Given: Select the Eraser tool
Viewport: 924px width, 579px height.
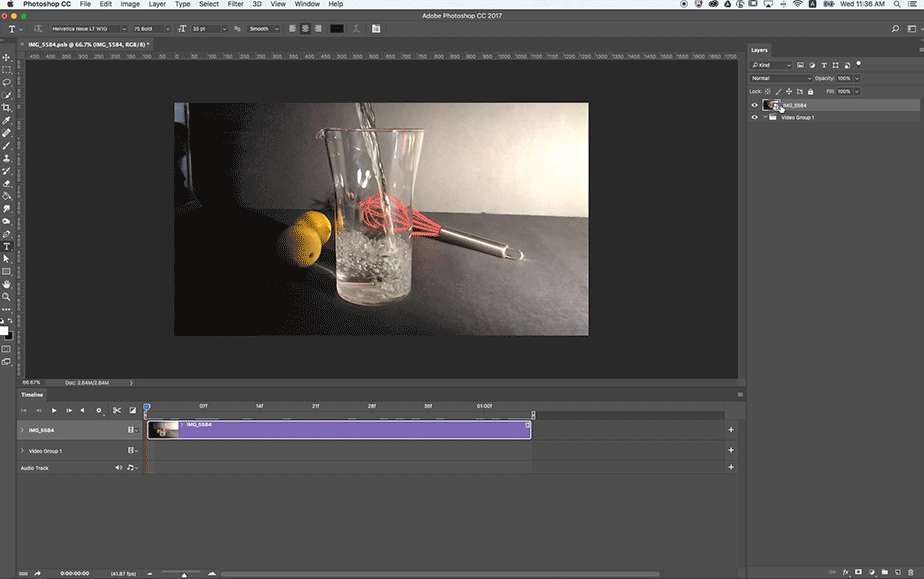Looking at the screenshot, I should (x=6, y=183).
